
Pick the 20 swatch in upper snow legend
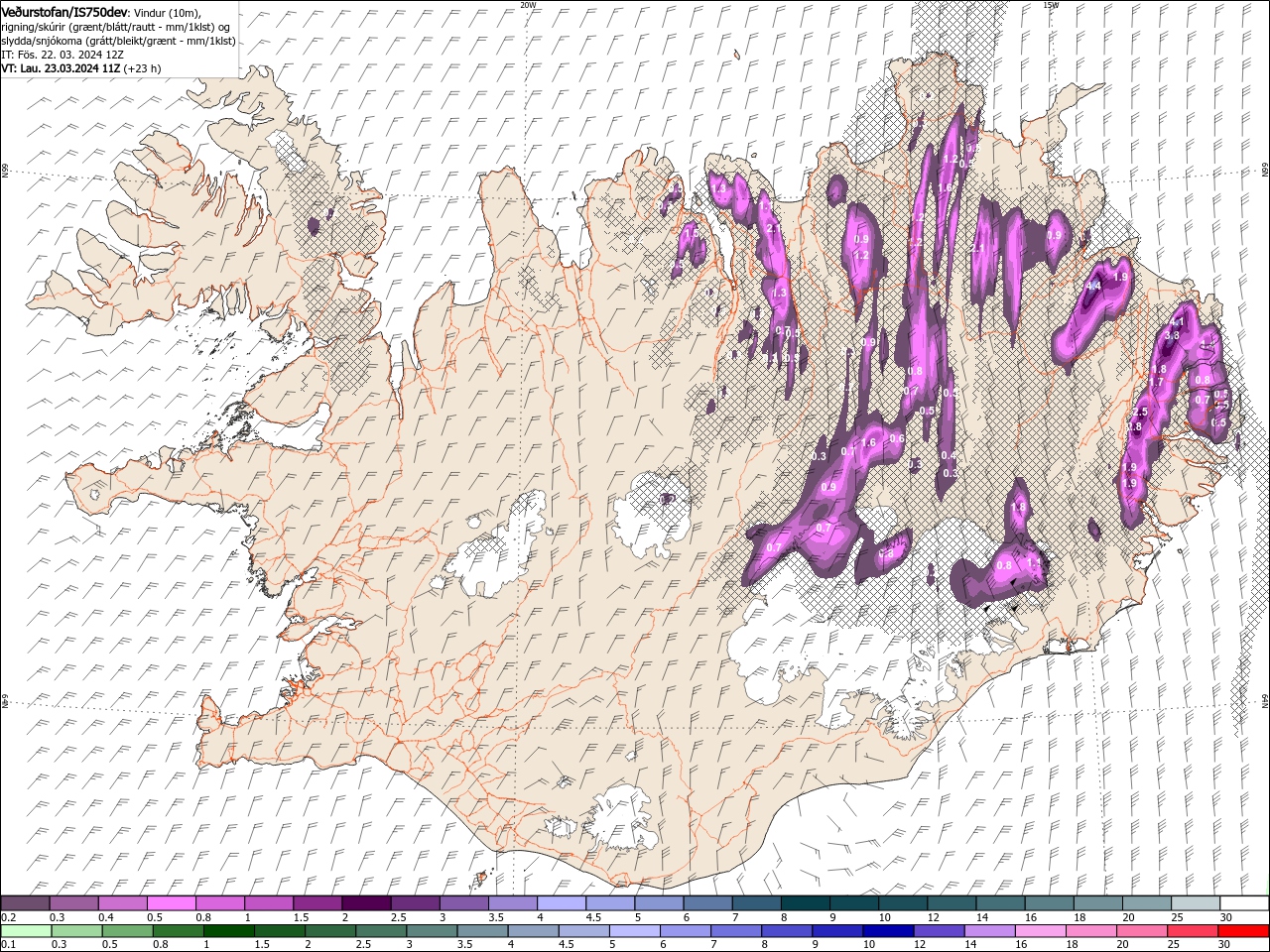coord(1146,902)
